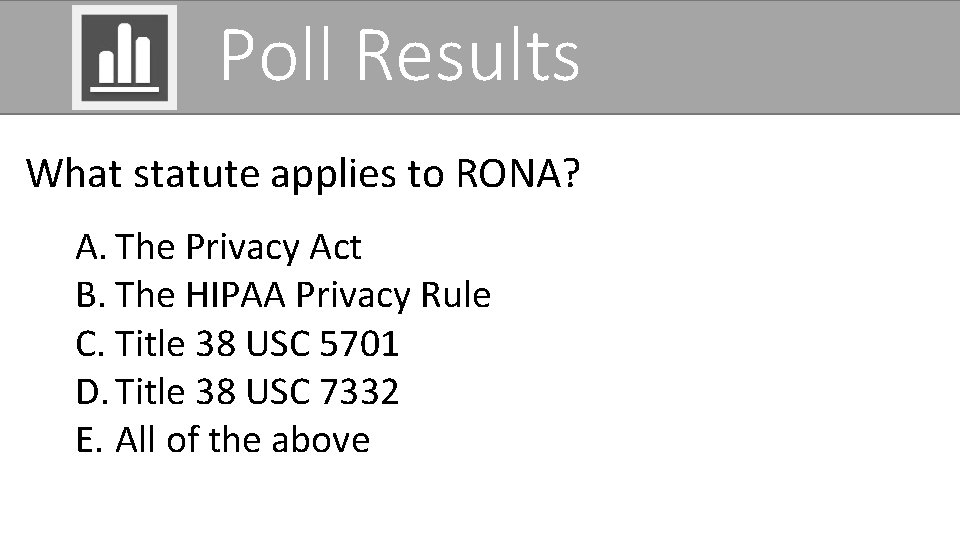
Task: Click the word 'Results' in the header
Action: [467, 55]
